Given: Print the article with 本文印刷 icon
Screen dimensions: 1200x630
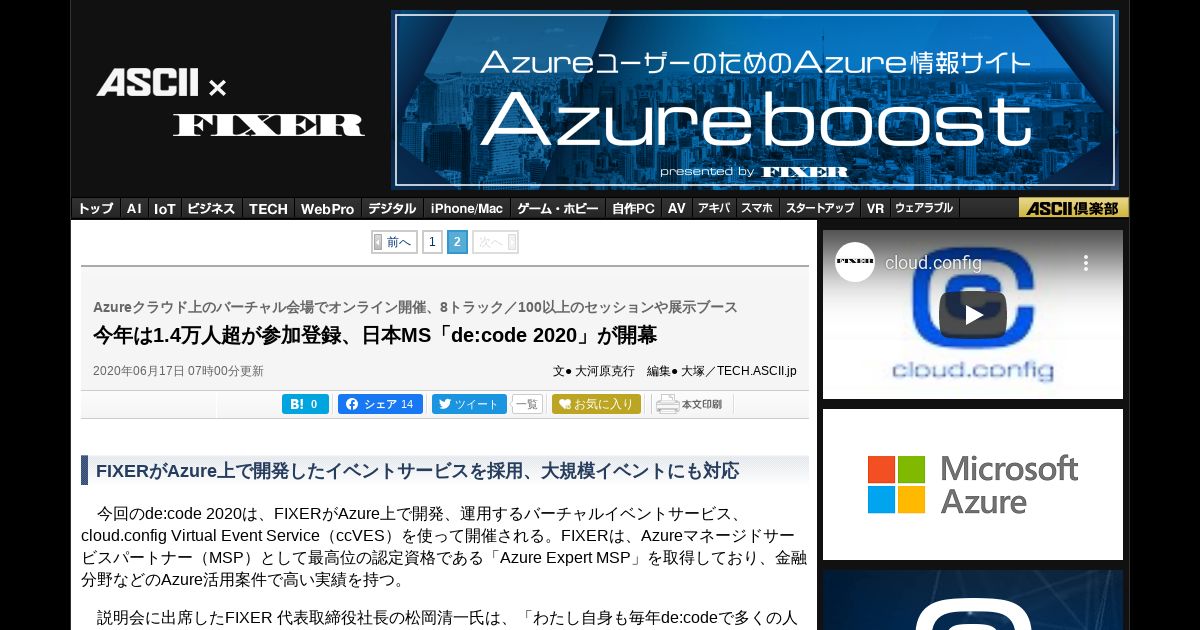Looking at the screenshot, I should 690,404.
